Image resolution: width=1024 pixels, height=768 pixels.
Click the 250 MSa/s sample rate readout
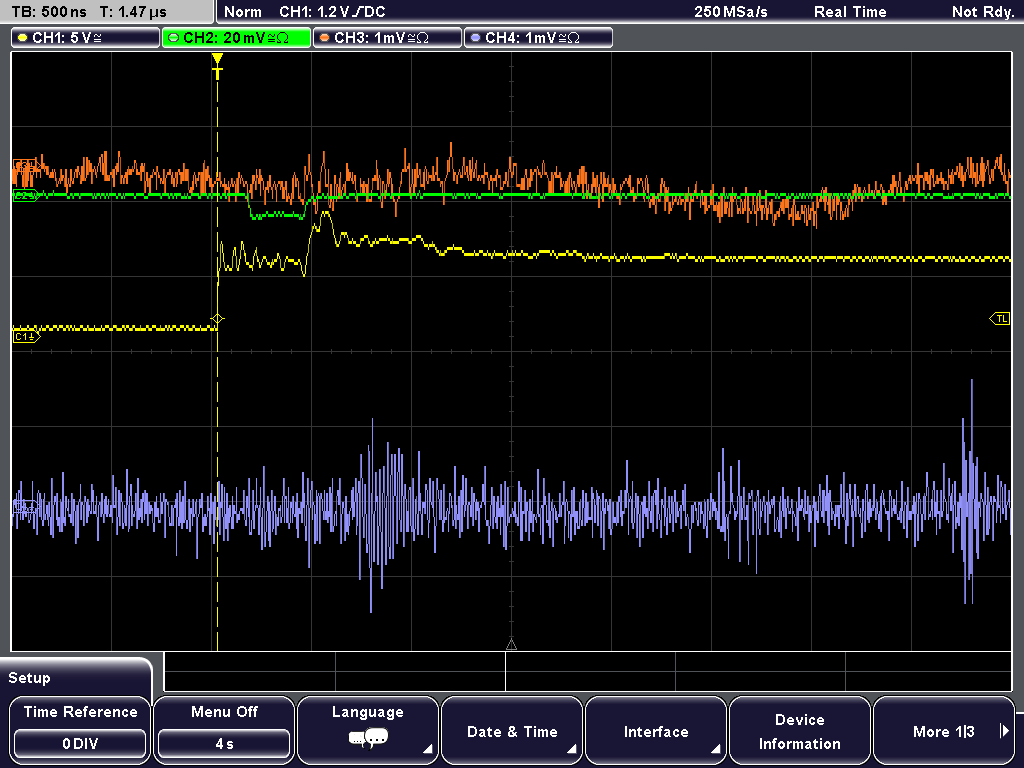tap(731, 12)
